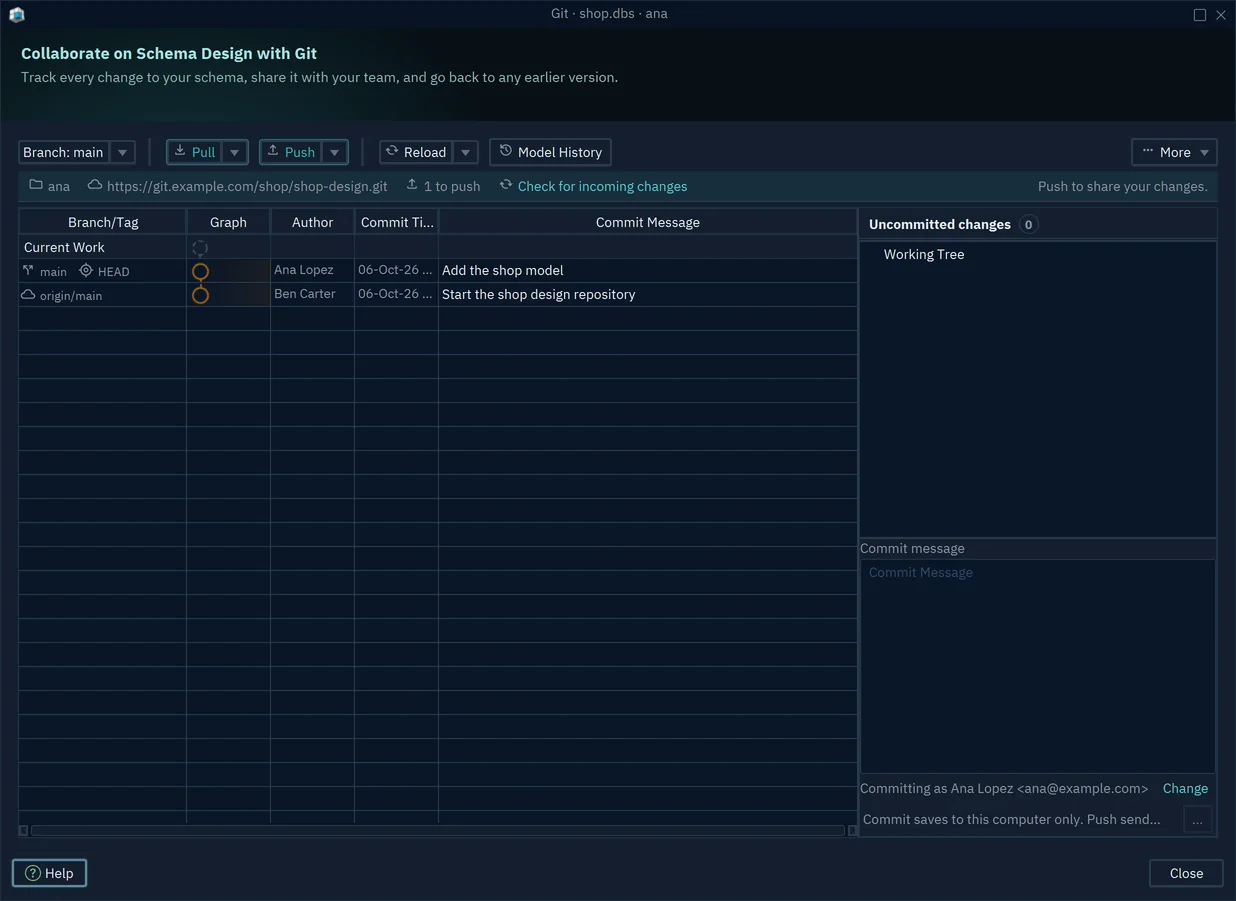Click author Ben Carter cell
This screenshot has width=1236, height=901.
(x=312, y=294)
